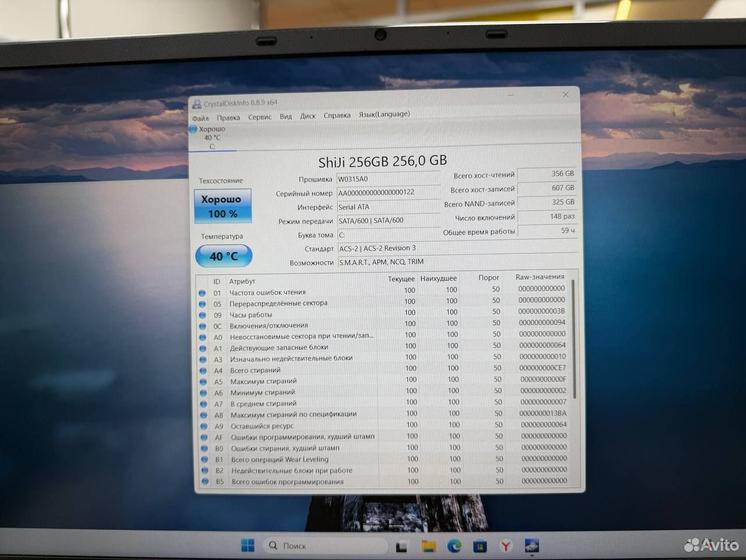Click the Наихудшее column header
Screen dimensions: 746x560
coord(438,278)
